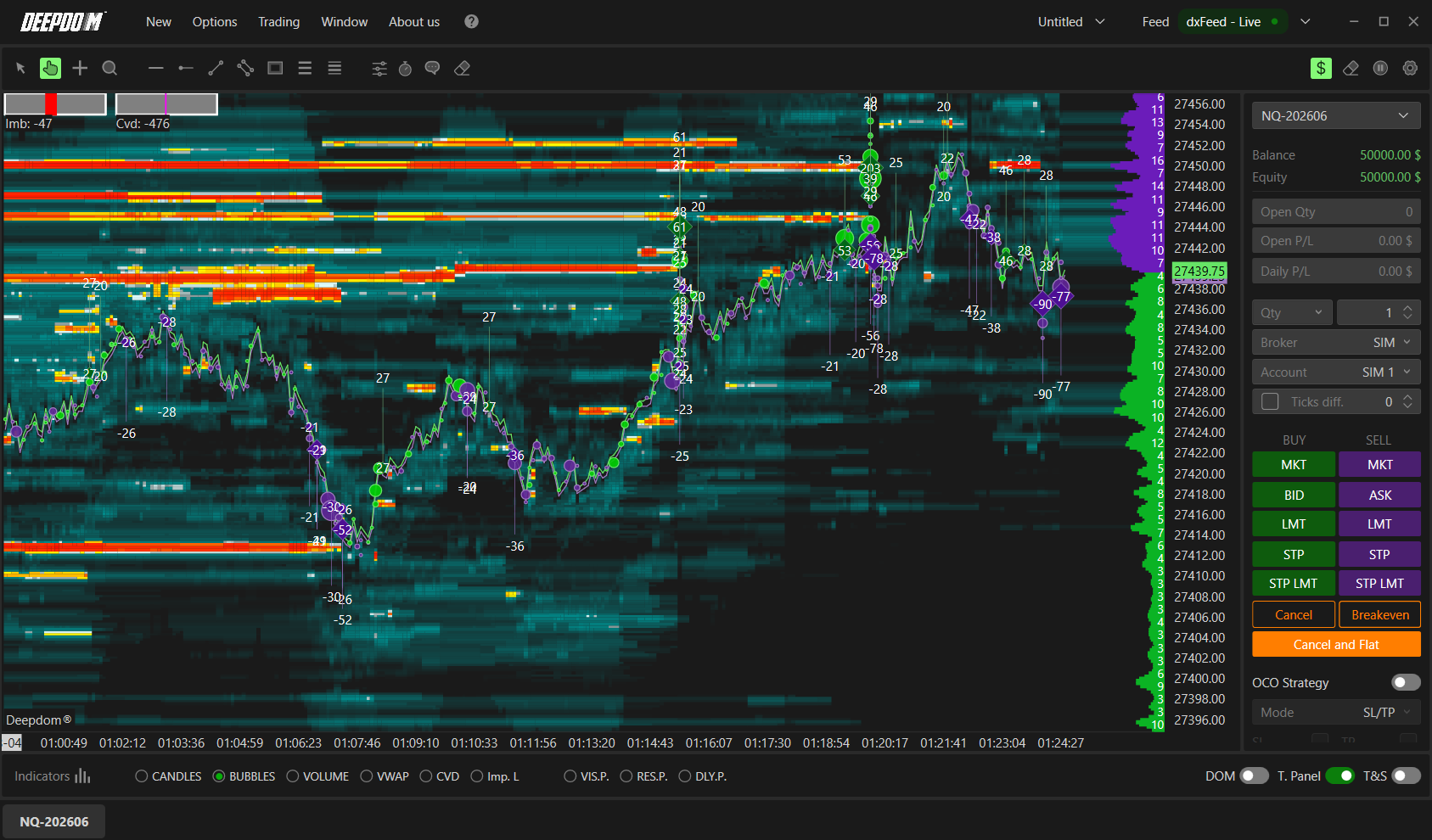
Task: Click the Breakeven button
Action: (x=1379, y=615)
